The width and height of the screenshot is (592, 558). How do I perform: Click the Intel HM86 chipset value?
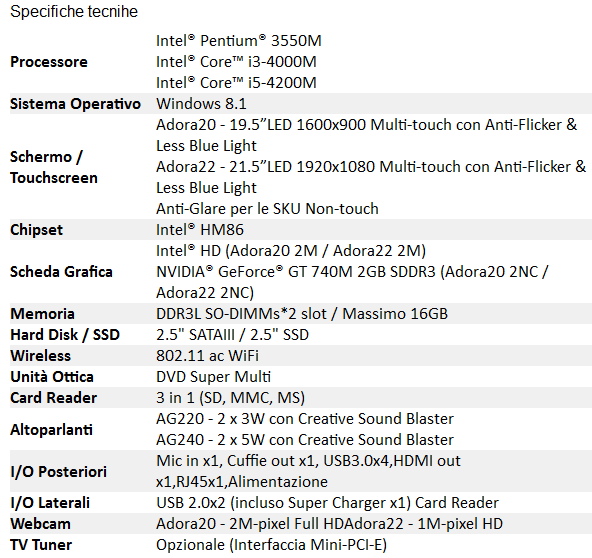200,230
